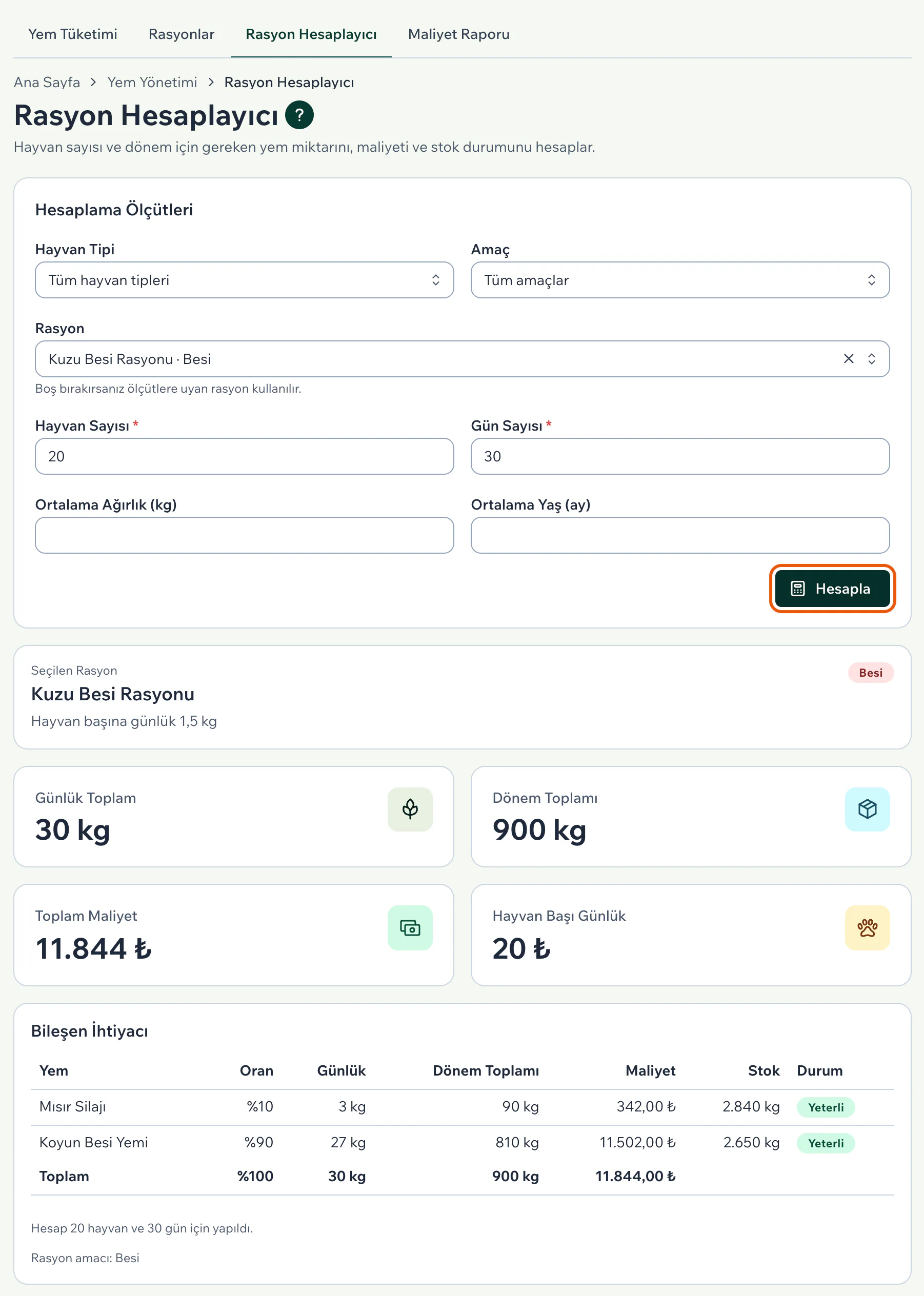Go to Ana Sayfa breadcrumb link

coord(47,83)
